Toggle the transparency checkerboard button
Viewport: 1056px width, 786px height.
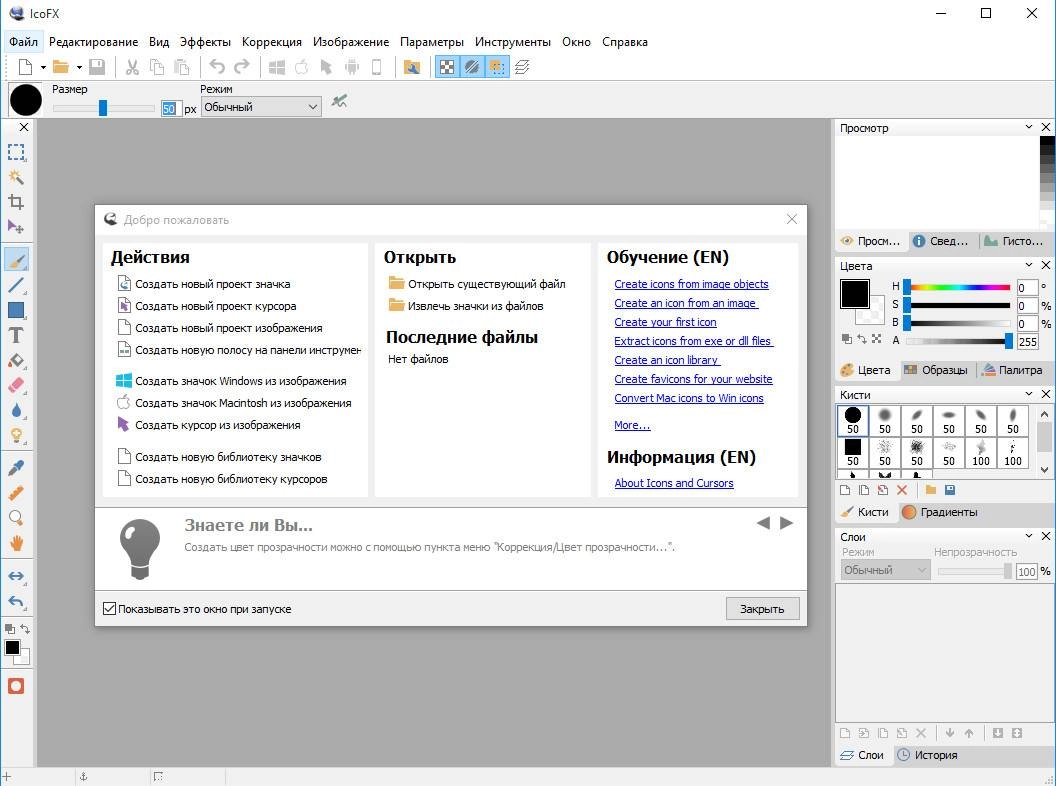[447, 67]
